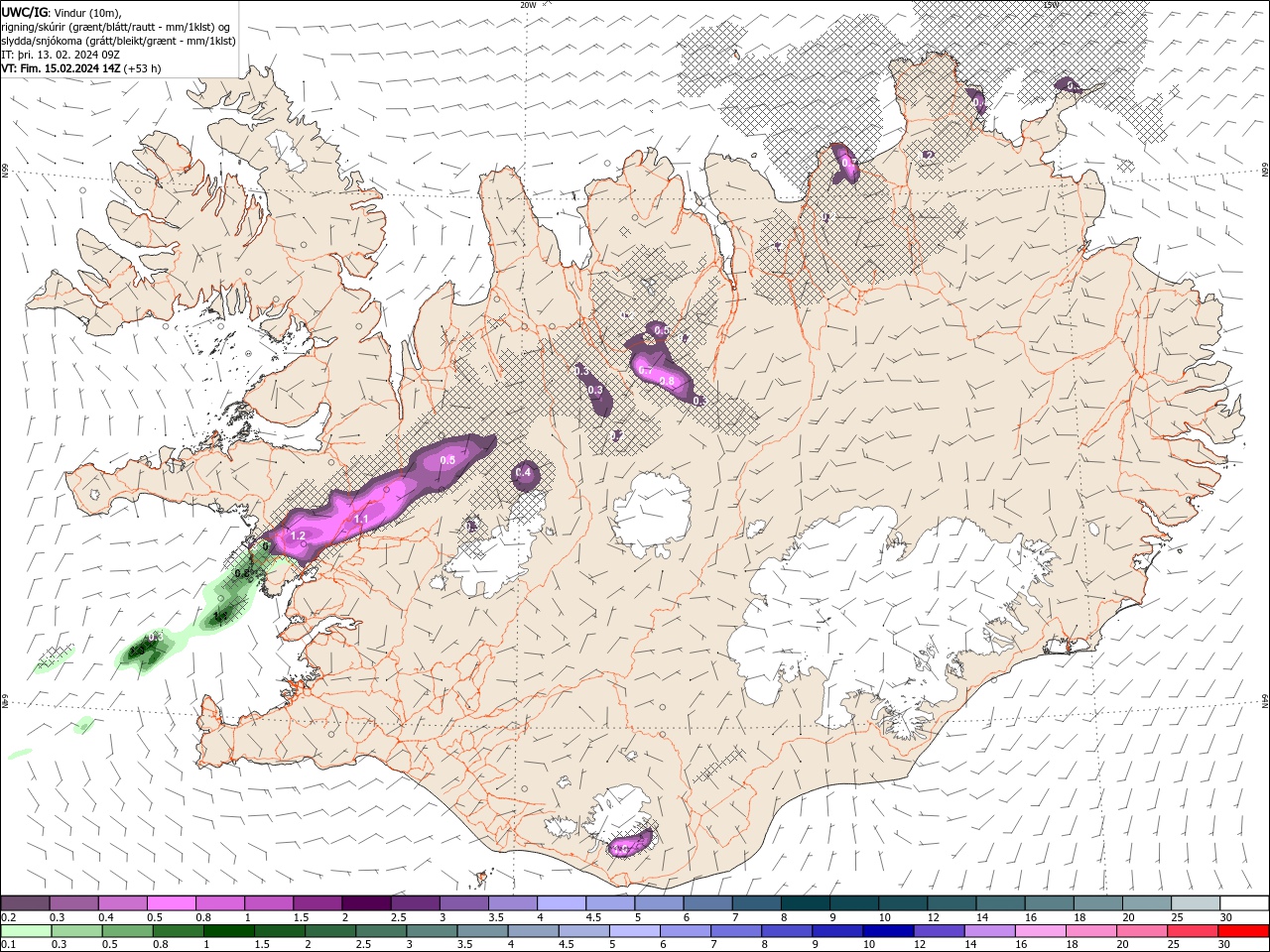Click the UWC/IG title in the header

click(25, 12)
